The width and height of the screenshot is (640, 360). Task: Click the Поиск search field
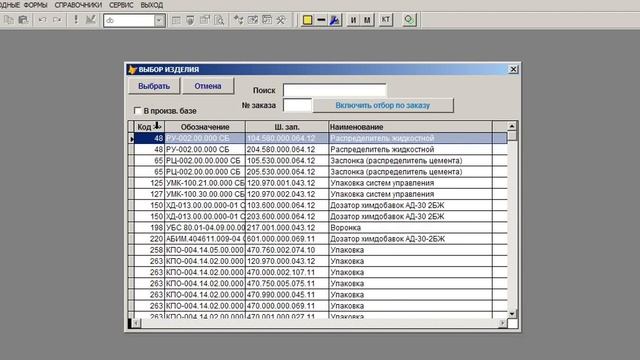point(335,90)
